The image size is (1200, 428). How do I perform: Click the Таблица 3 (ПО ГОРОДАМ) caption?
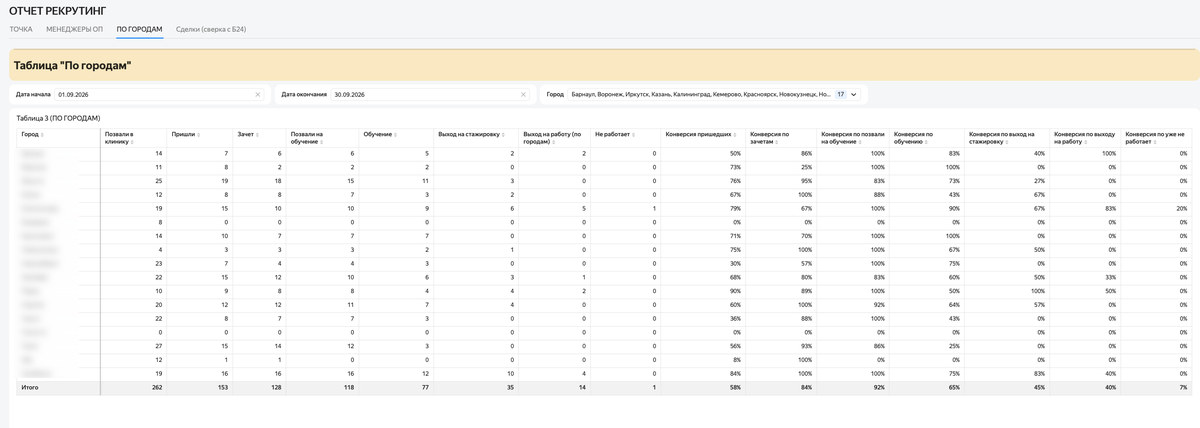58,118
